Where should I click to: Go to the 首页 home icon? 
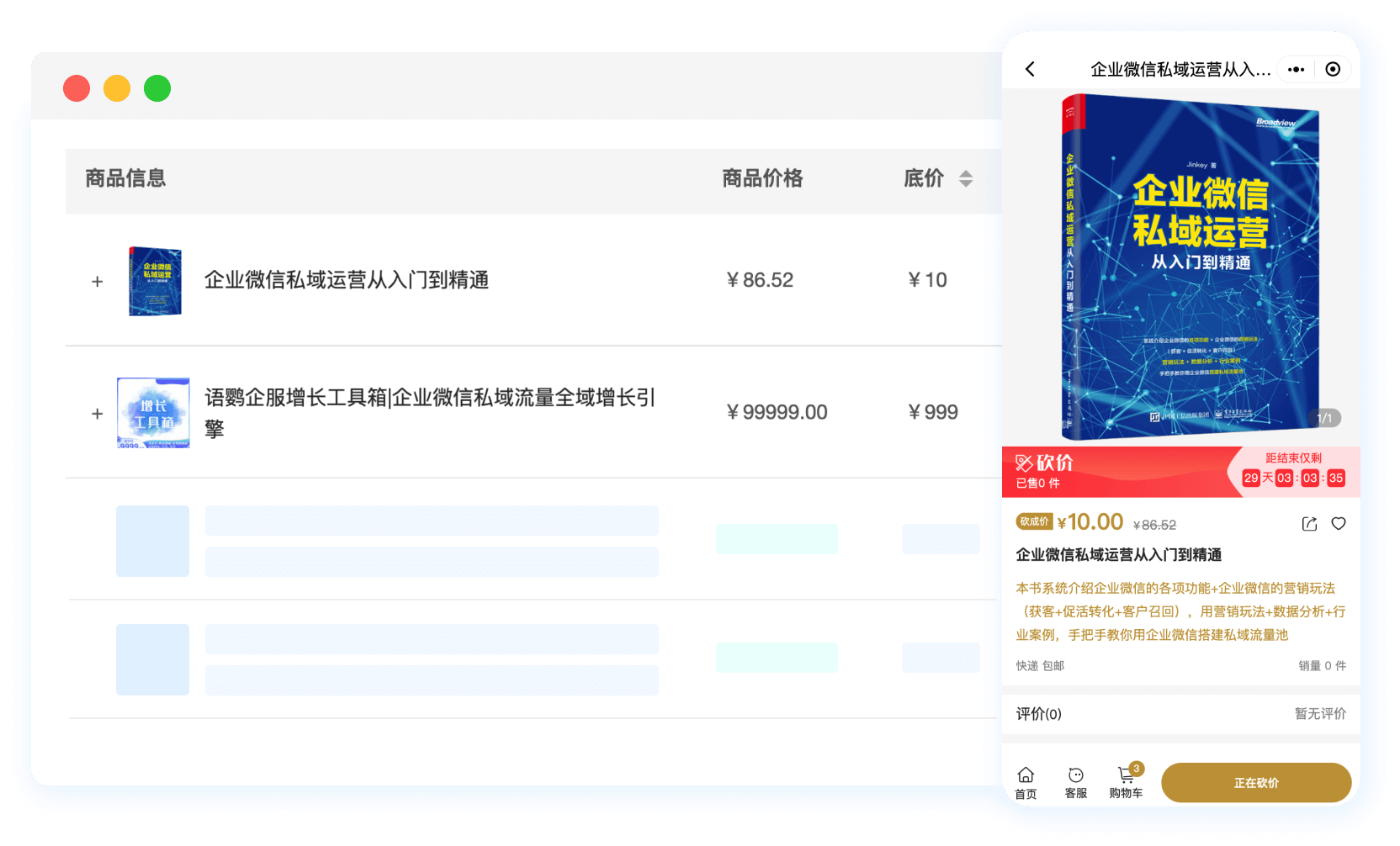[x=1026, y=782]
